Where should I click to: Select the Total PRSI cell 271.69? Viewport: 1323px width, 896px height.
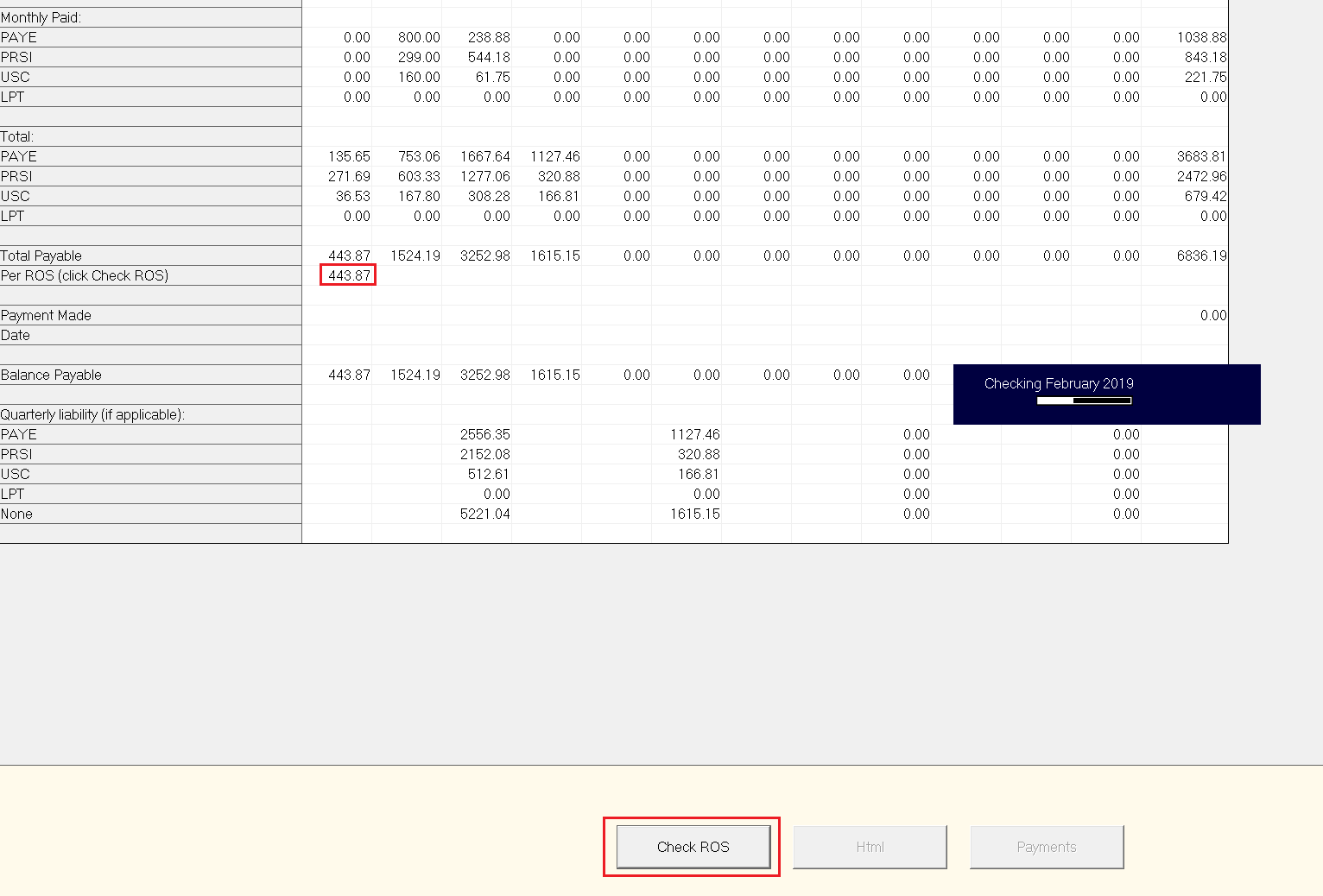(x=349, y=176)
